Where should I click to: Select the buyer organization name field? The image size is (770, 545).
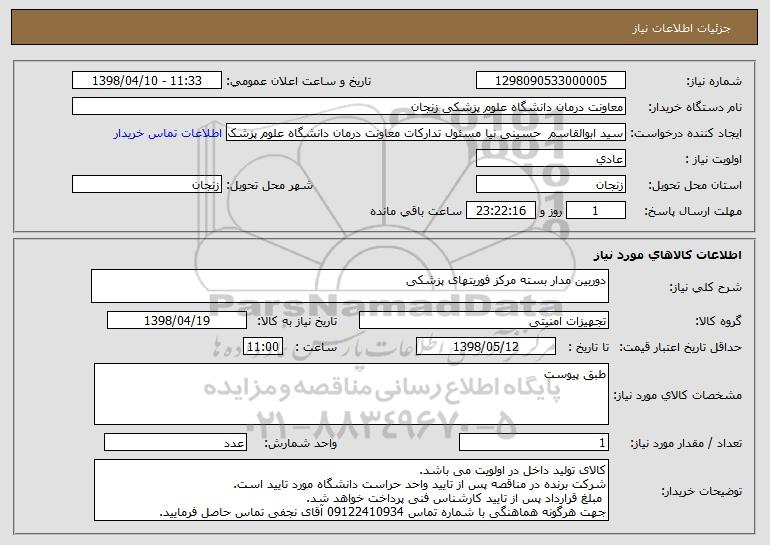pyautogui.click(x=349, y=107)
